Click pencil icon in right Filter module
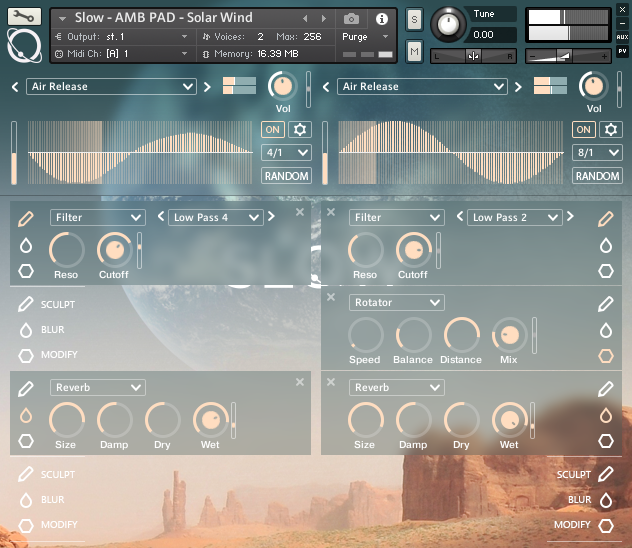This screenshot has height=548, width=632. (x=606, y=219)
